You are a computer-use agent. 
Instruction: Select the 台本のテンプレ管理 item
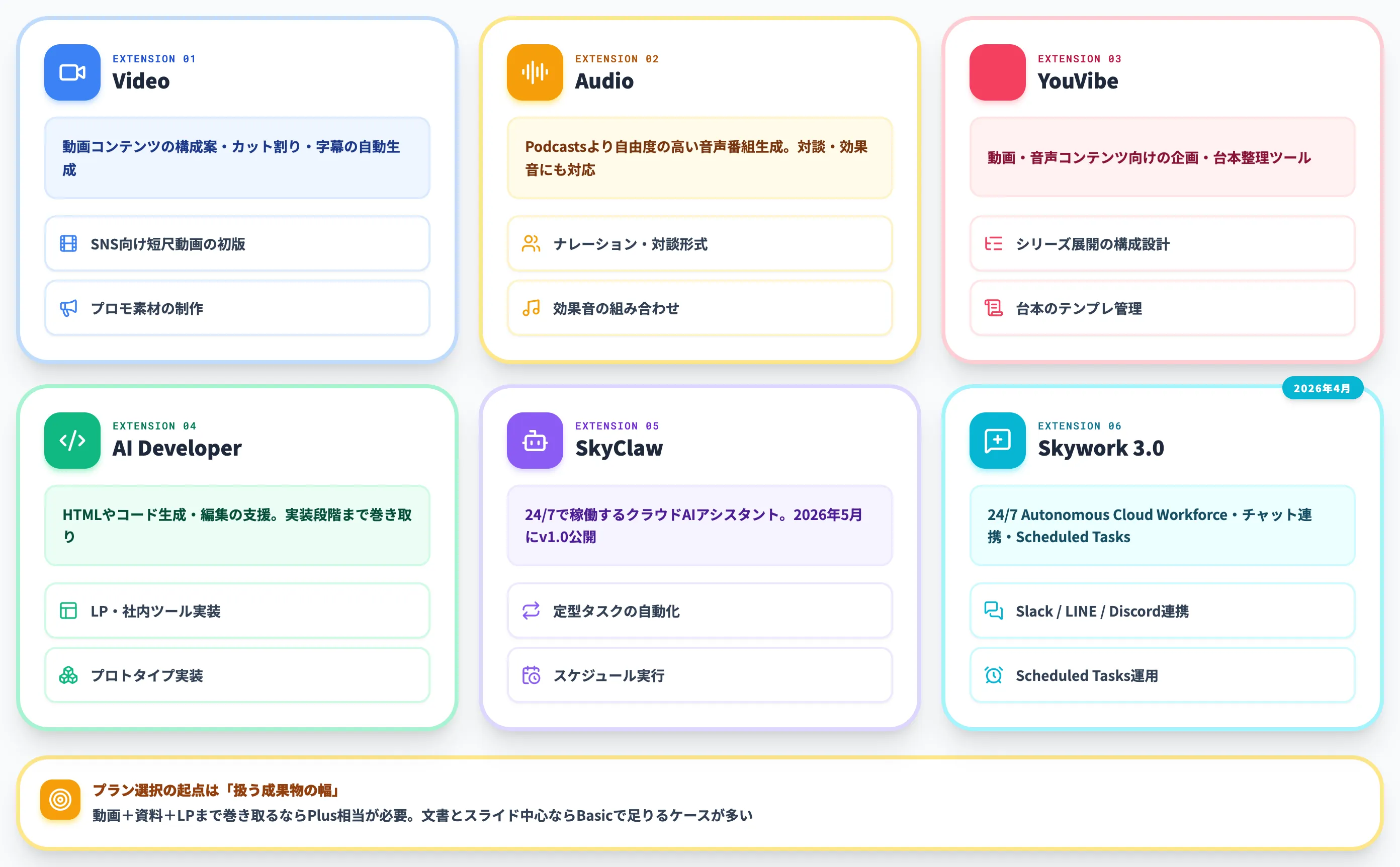[1163, 308]
